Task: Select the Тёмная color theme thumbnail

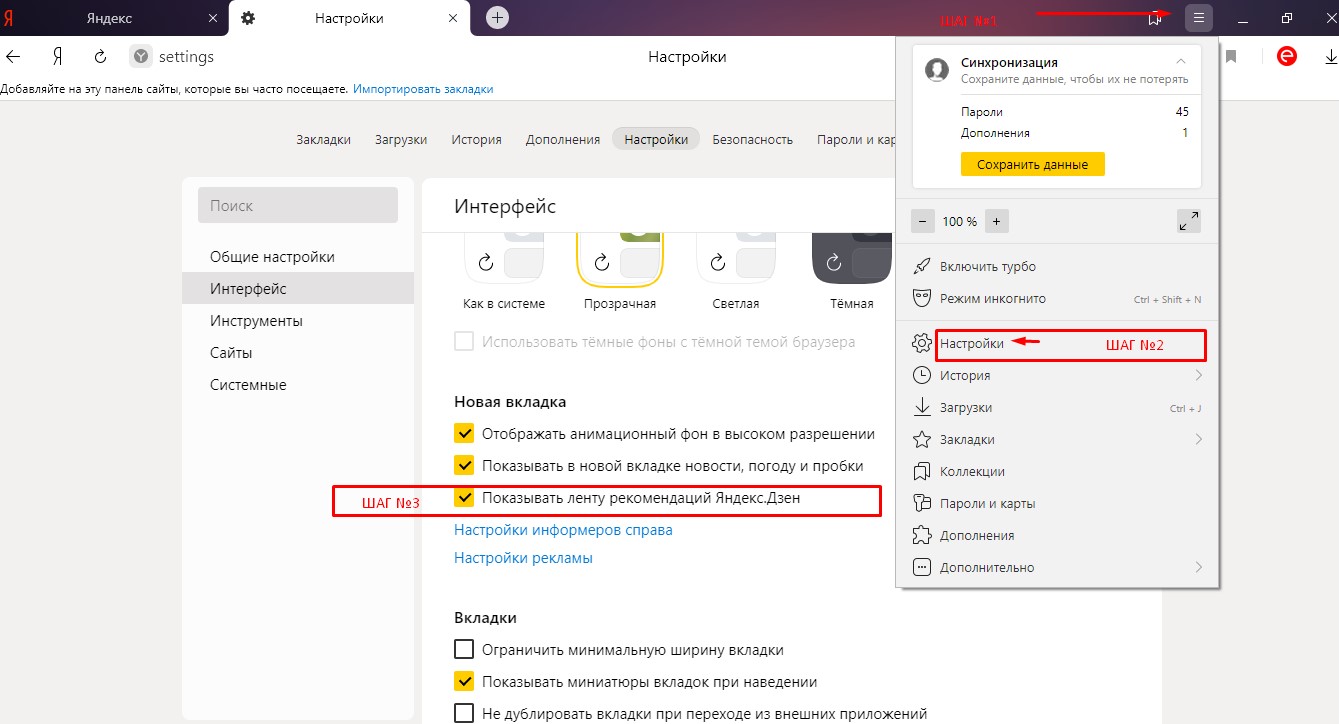Action: [851, 262]
